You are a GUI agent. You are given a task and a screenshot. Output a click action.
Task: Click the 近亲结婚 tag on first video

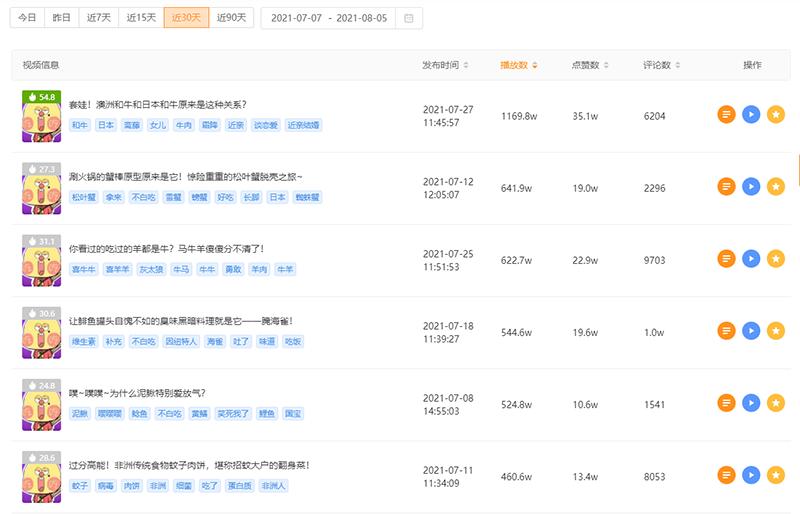(303, 126)
